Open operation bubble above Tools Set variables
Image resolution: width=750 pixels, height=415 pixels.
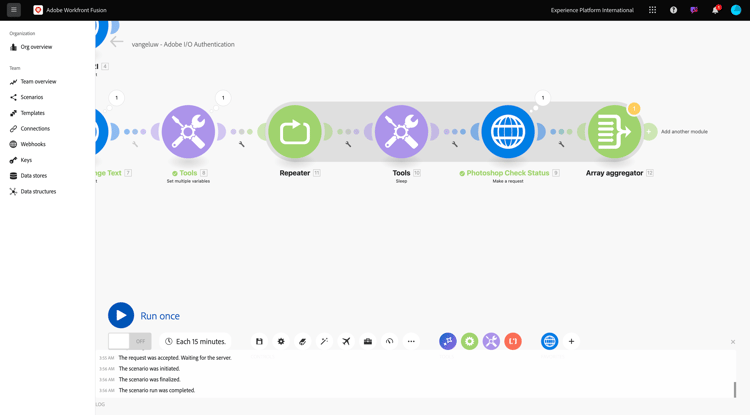pyautogui.click(x=223, y=98)
